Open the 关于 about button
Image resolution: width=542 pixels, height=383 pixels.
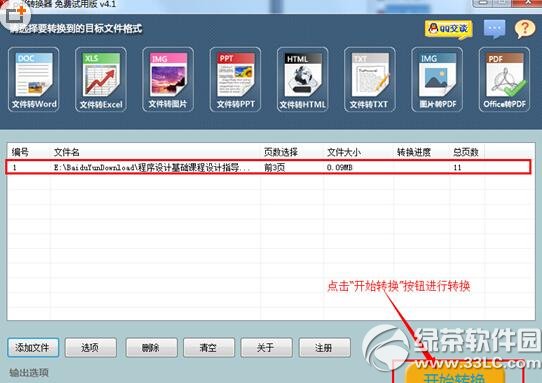[x=266, y=347]
